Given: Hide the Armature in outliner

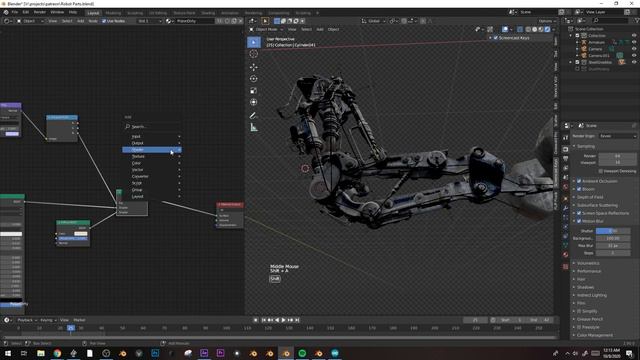Looking at the screenshot, I should pos(634,42).
